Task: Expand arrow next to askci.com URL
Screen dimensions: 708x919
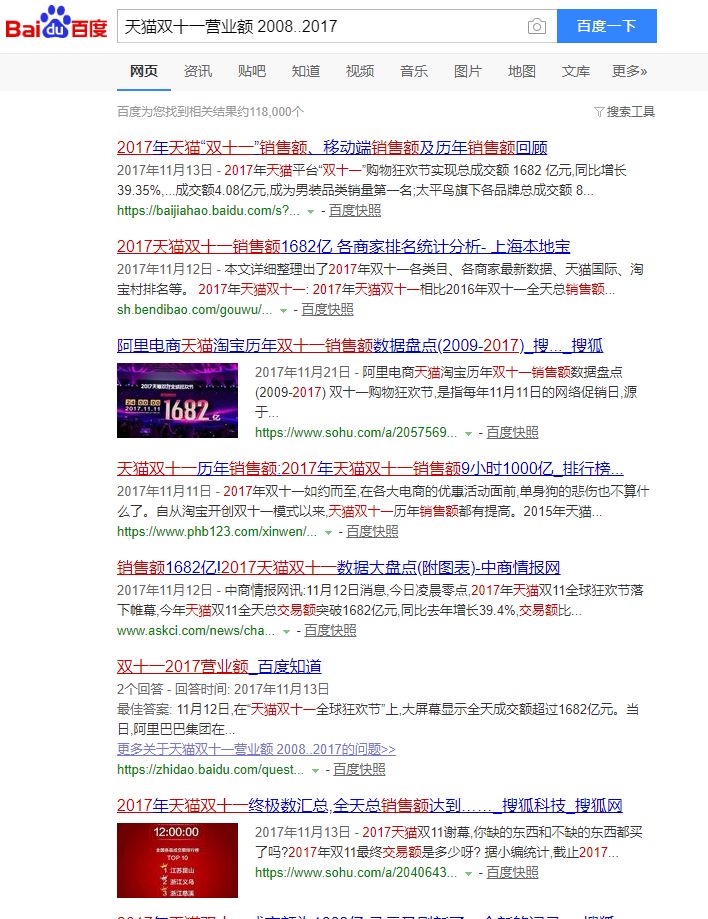Action: click(286, 632)
